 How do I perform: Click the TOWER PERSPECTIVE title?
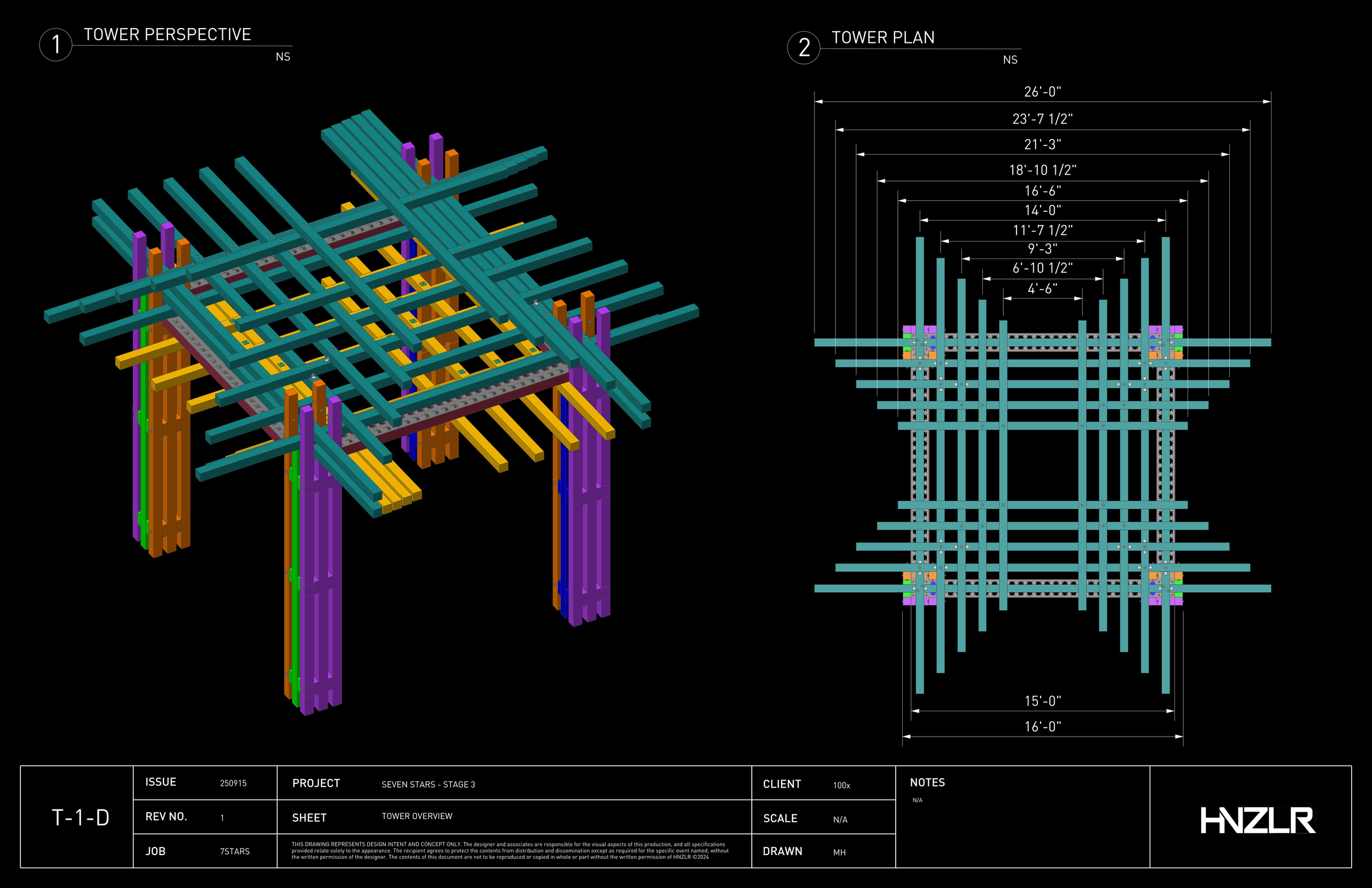pos(167,35)
